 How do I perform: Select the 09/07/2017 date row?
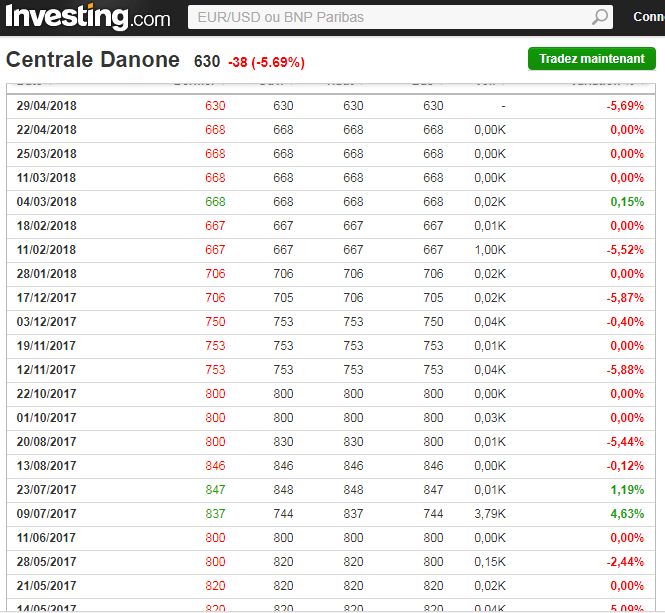[47, 514]
